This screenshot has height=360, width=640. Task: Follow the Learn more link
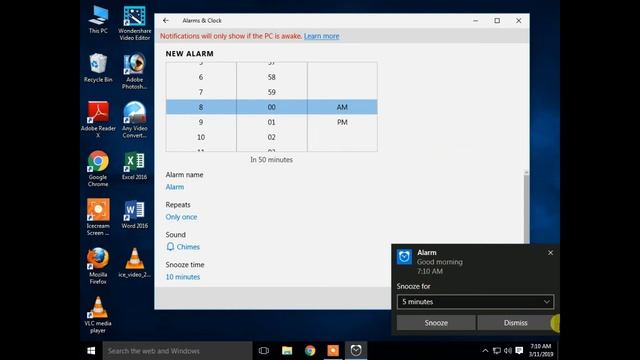click(322, 36)
